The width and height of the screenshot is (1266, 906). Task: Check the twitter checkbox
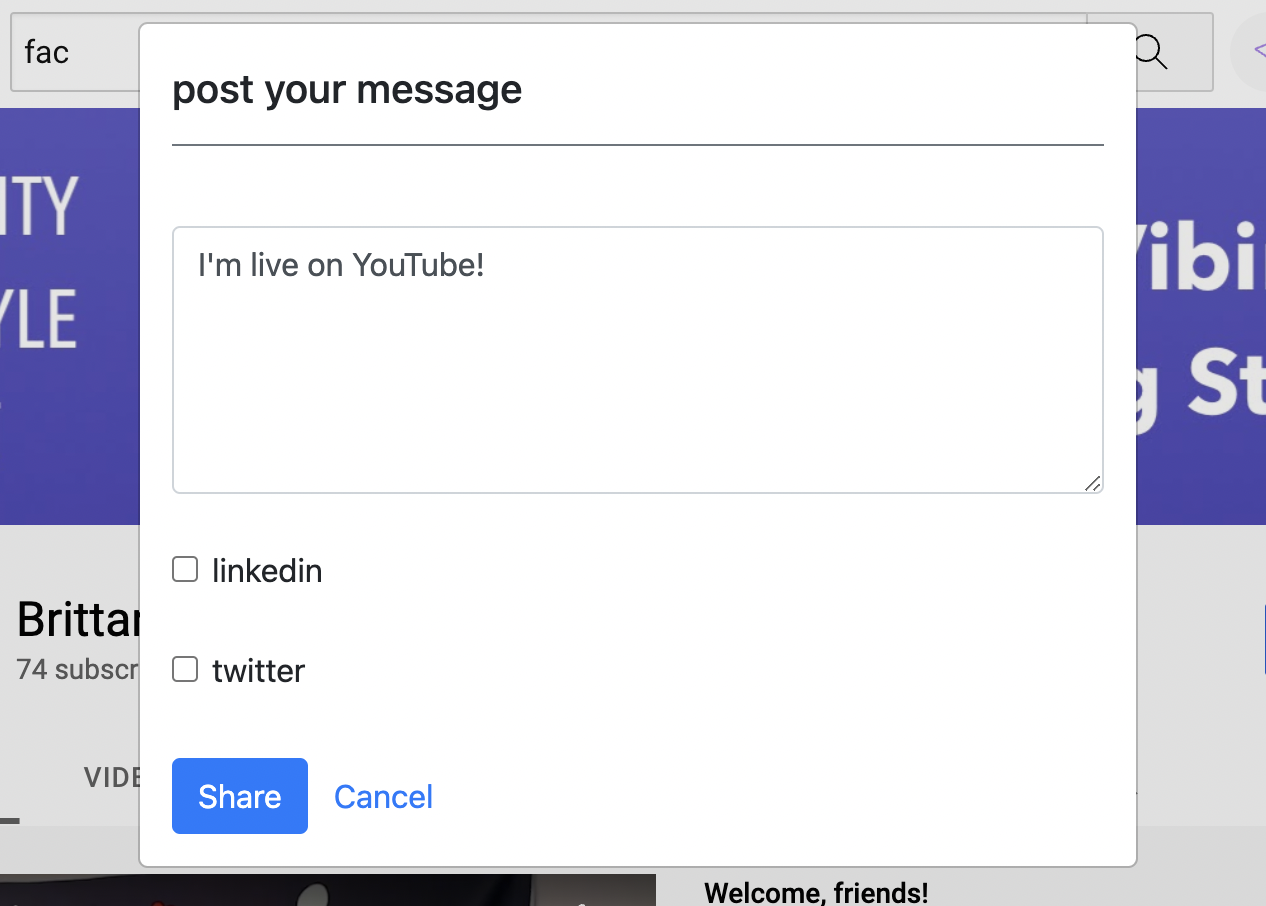coord(185,669)
